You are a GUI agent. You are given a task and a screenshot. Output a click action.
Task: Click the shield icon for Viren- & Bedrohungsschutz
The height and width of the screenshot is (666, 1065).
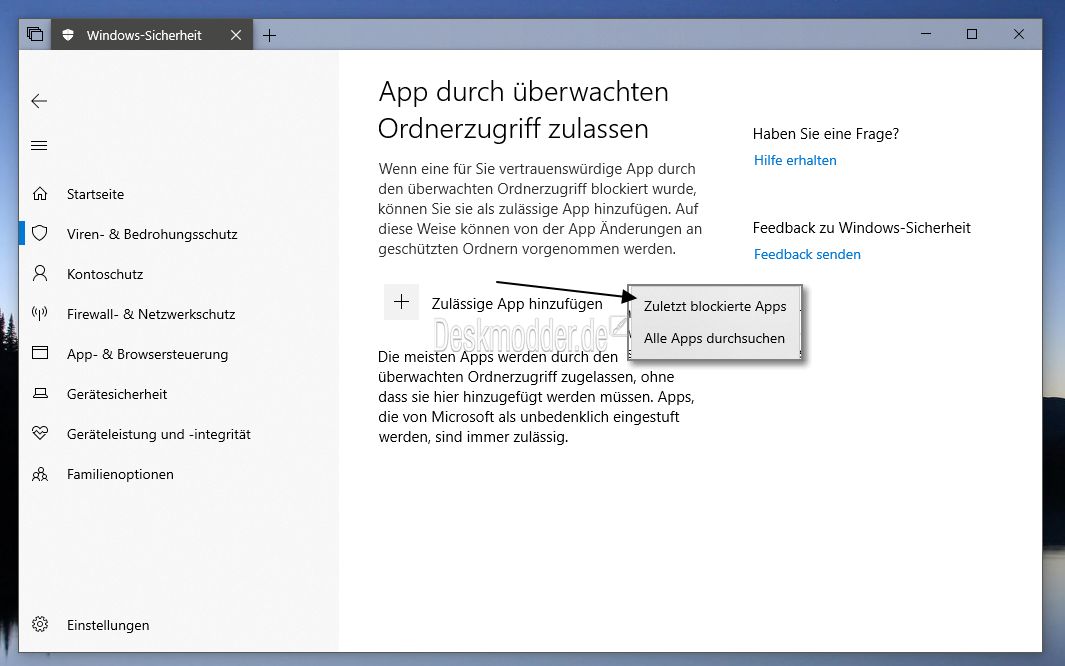[x=40, y=234]
